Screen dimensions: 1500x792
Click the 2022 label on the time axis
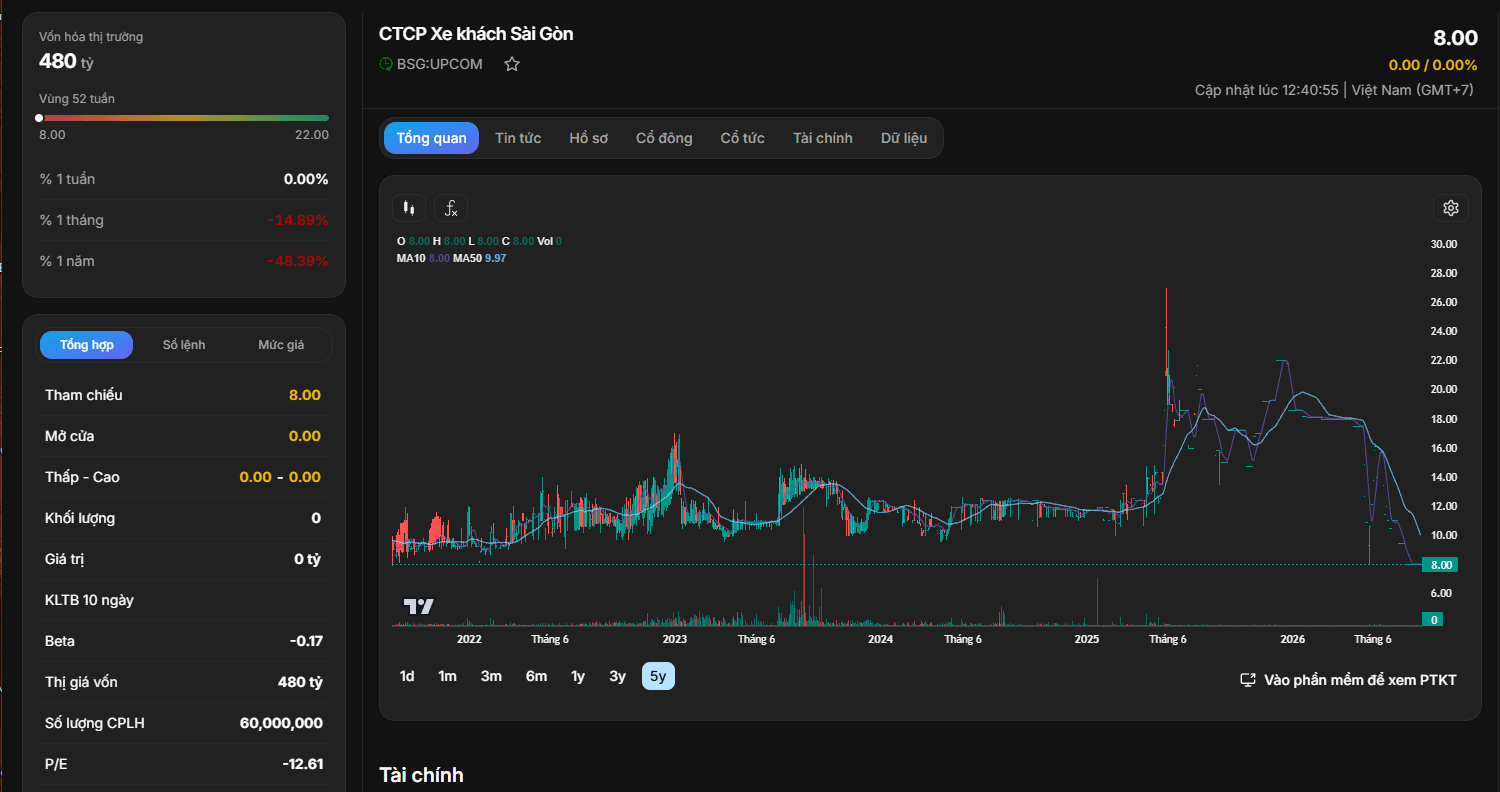pyautogui.click(x=469, y=639)
